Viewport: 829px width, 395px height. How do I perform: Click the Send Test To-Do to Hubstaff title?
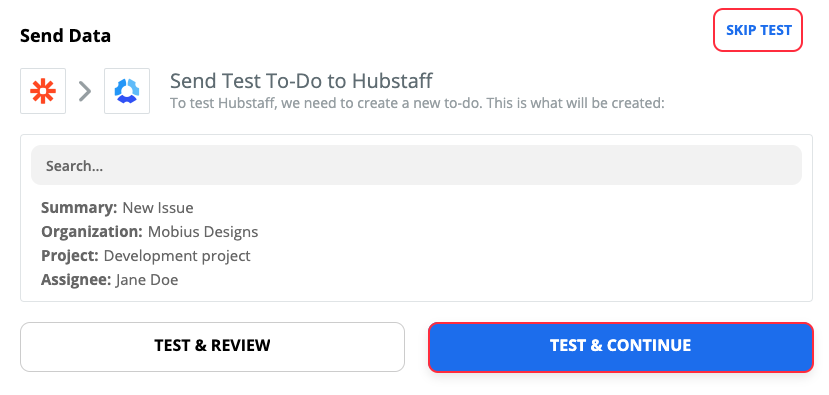click(301, 81)
